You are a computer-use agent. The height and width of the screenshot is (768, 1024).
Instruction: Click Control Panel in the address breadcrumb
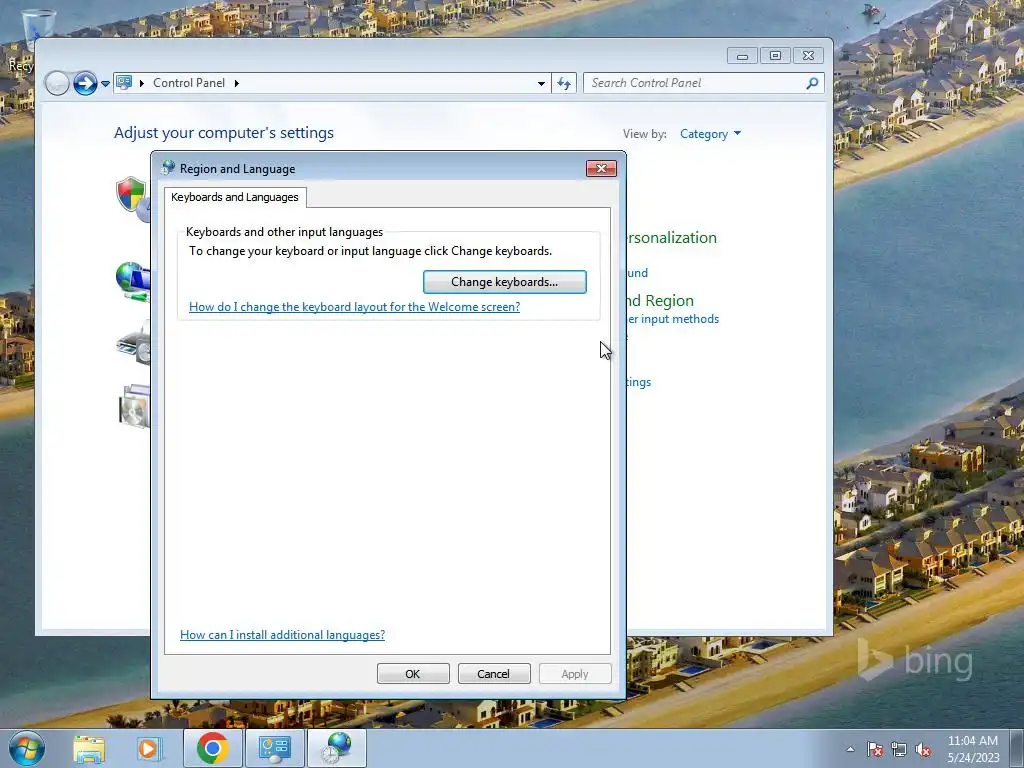(x=189, y=83)
